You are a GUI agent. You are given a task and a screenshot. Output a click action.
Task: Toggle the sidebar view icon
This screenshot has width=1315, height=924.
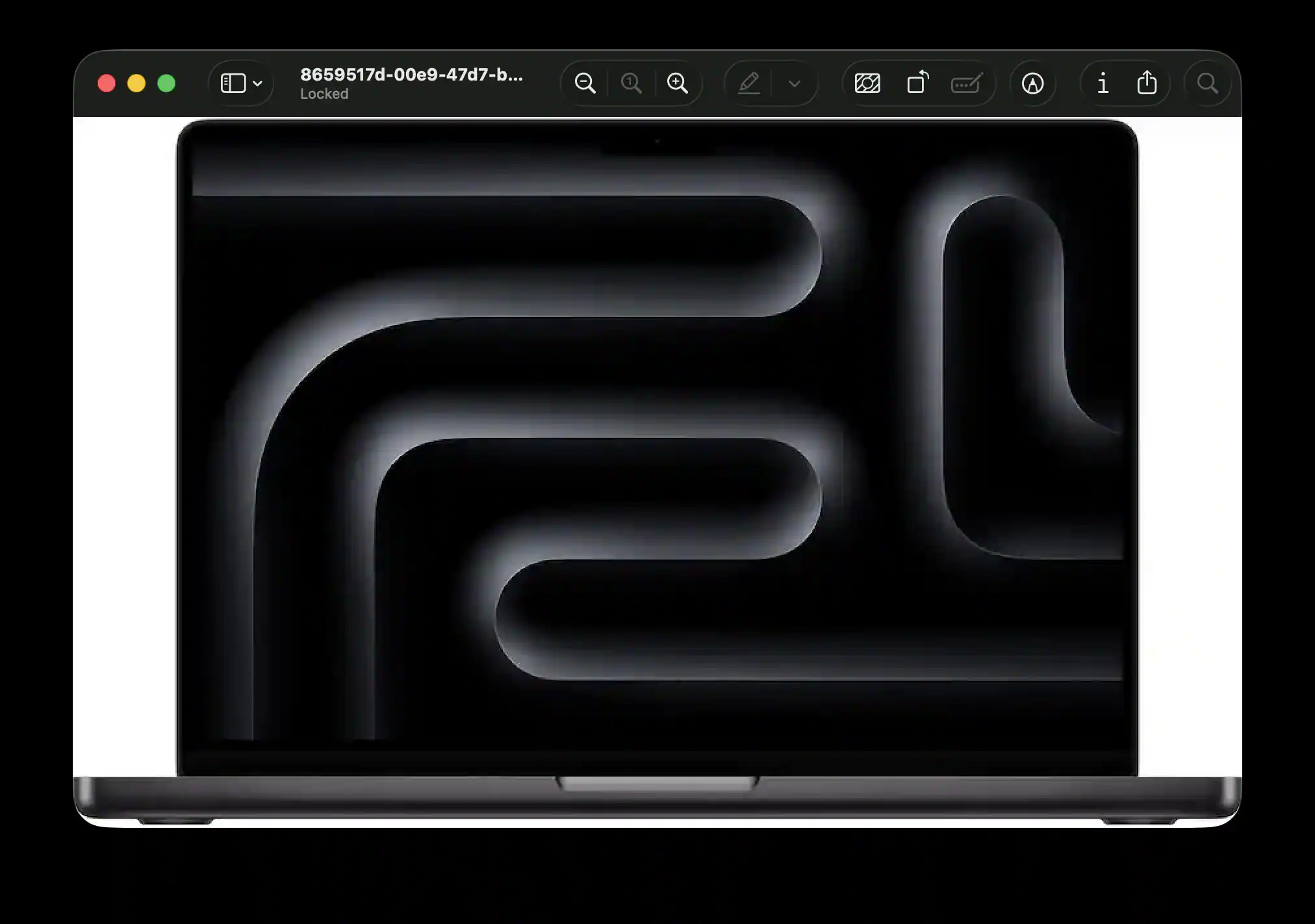[233, 83]
